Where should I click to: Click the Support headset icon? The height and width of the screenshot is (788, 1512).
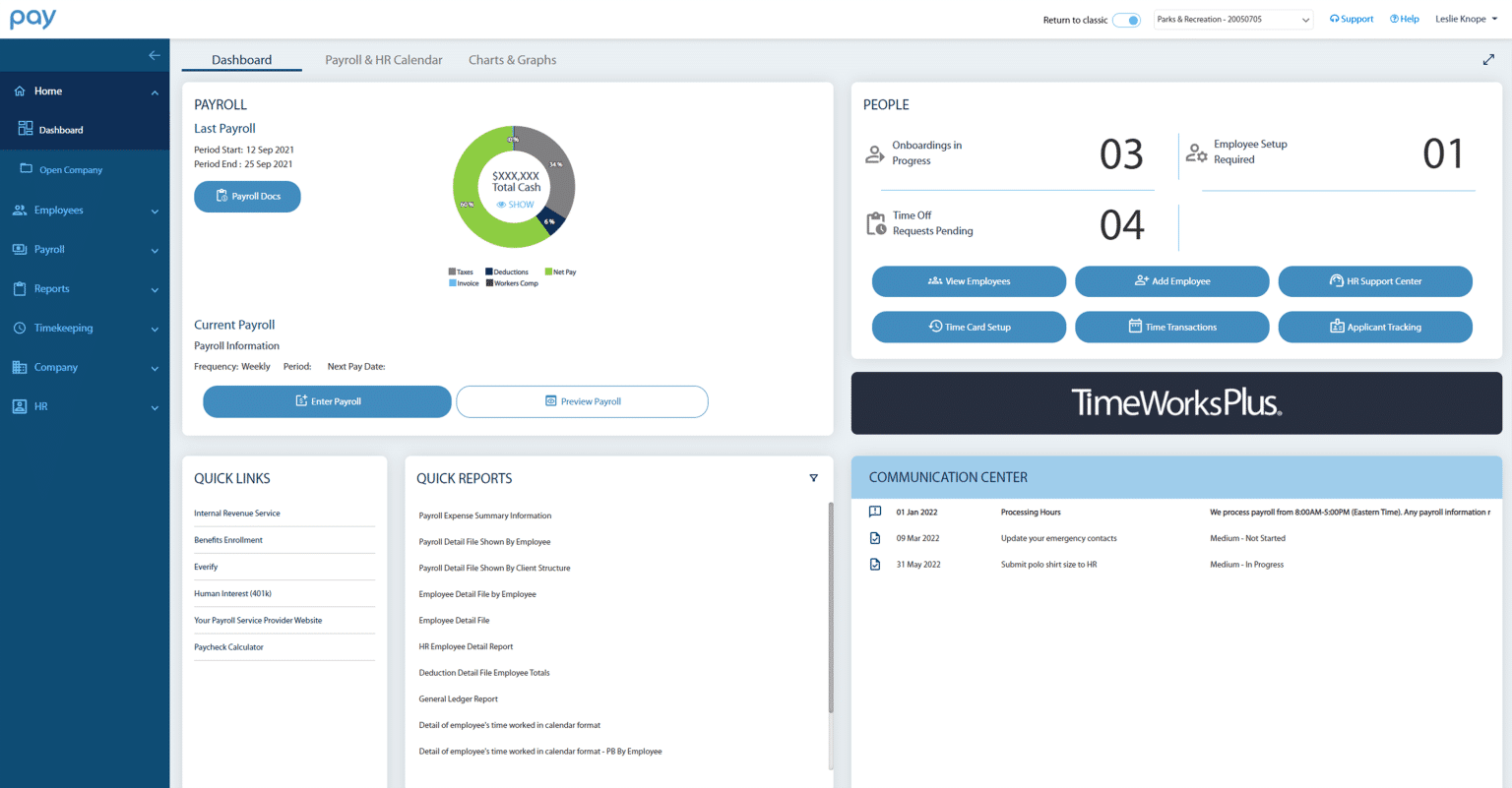pos(1335,18)
